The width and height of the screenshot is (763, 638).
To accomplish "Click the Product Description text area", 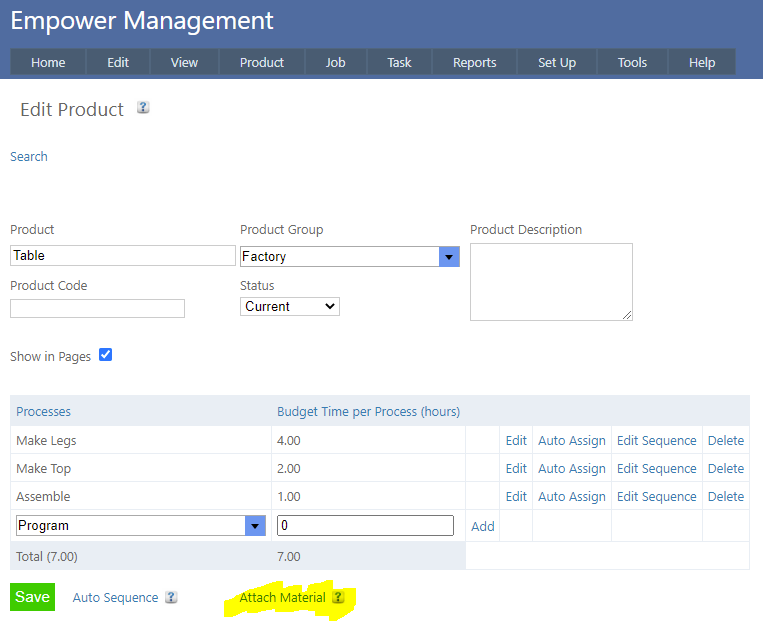I will point(550,281).
